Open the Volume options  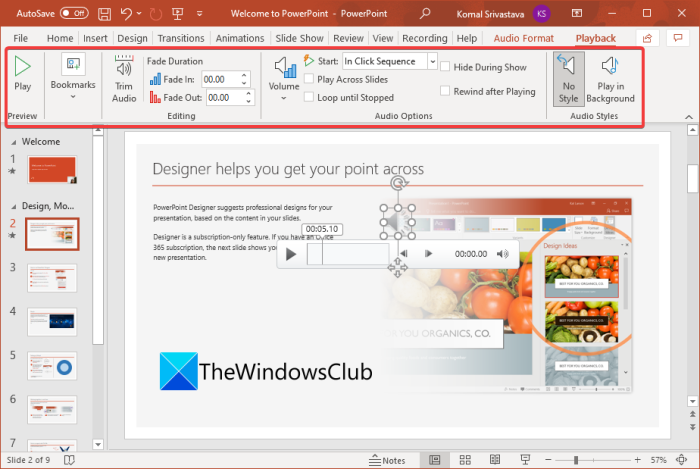(x=284, y=79)
